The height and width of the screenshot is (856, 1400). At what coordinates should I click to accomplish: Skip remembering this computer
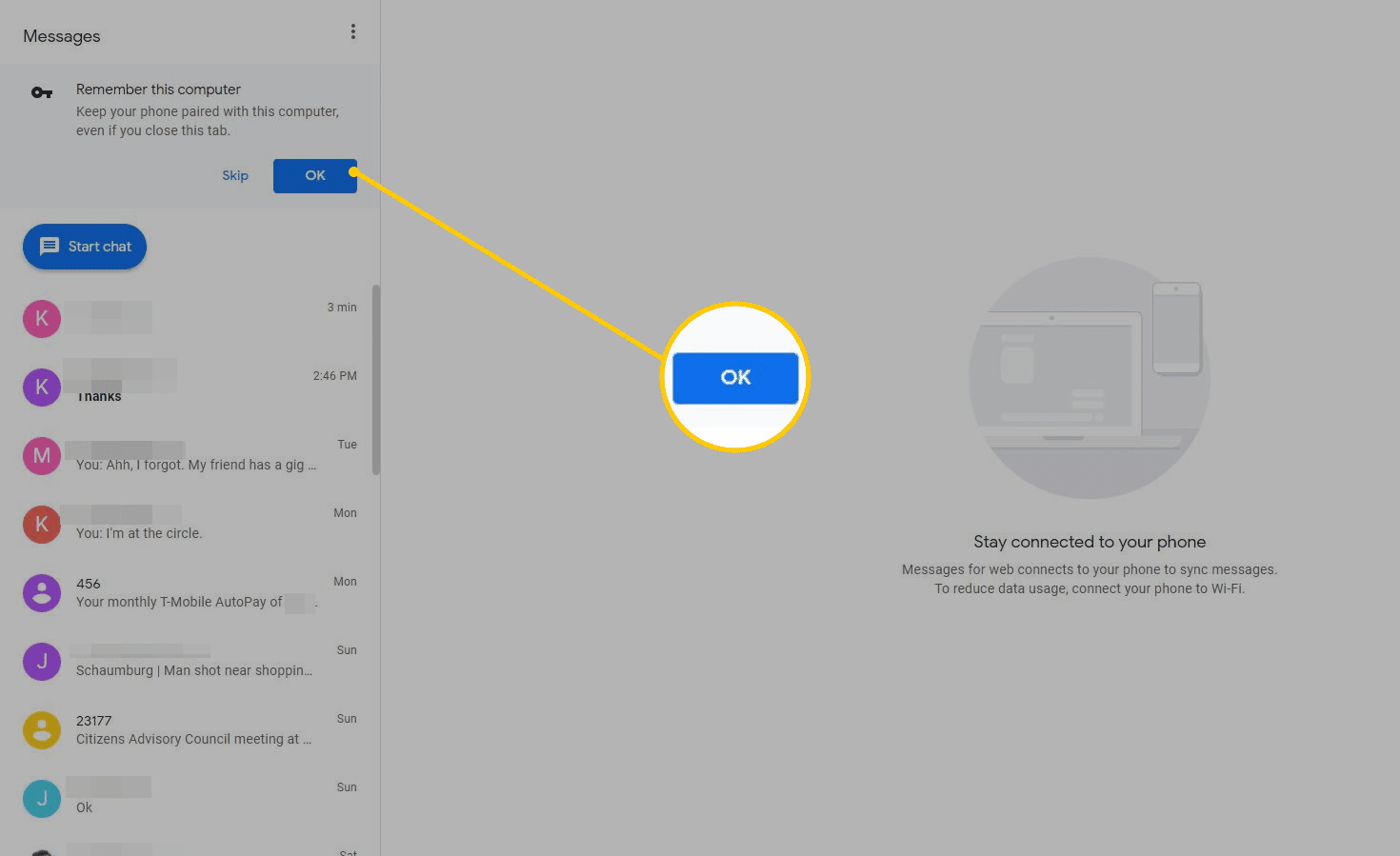click(235, 175)
